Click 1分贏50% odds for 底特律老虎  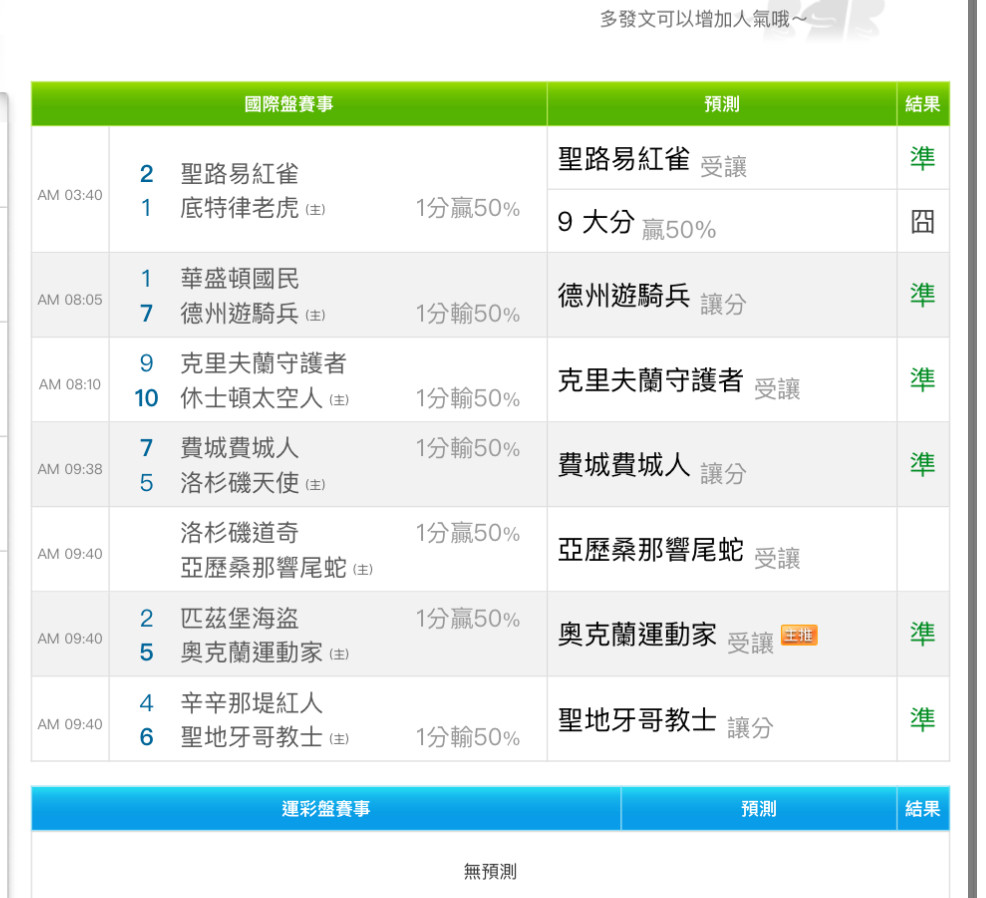[468, 208]
